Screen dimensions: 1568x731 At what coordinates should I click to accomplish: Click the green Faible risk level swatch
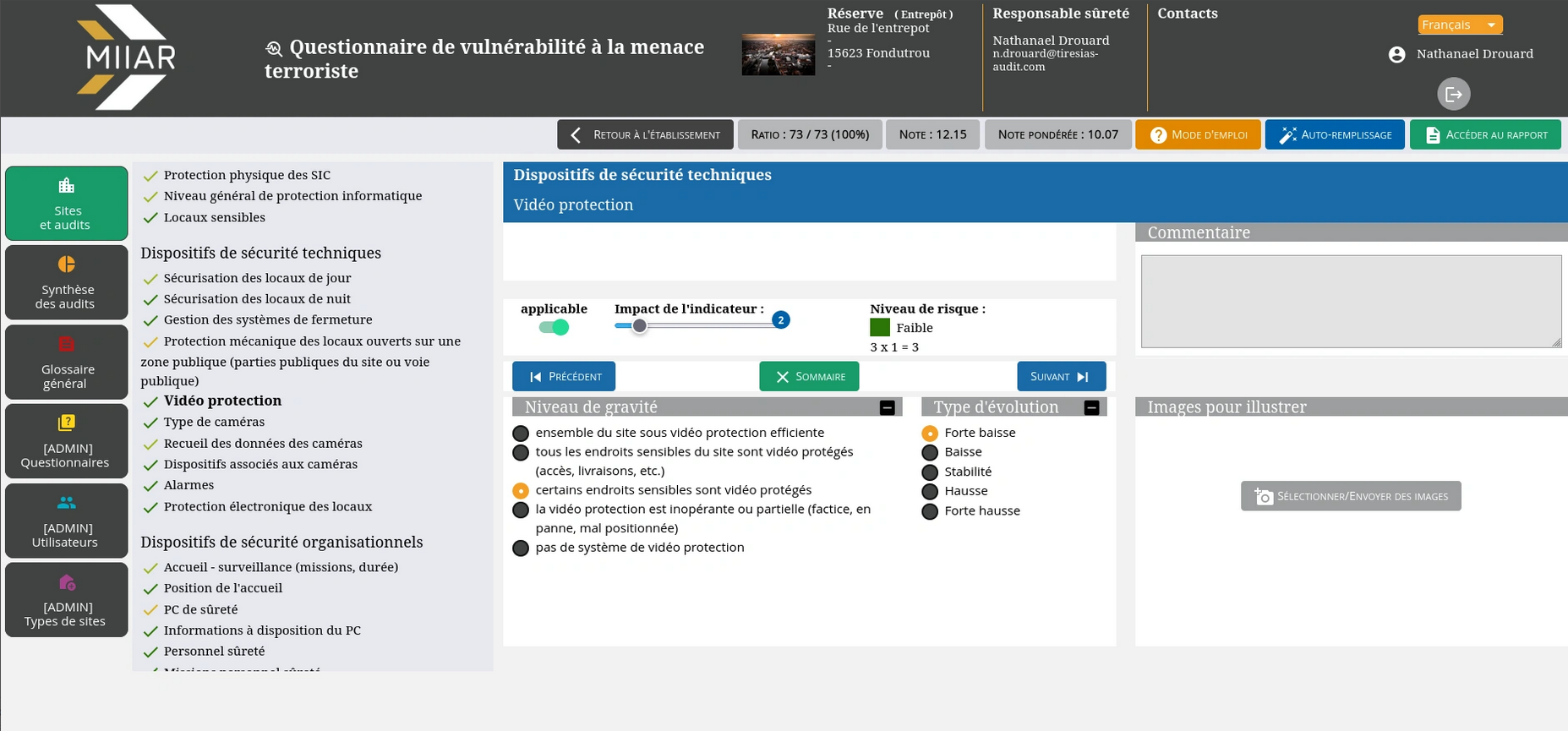click(880, 328)
